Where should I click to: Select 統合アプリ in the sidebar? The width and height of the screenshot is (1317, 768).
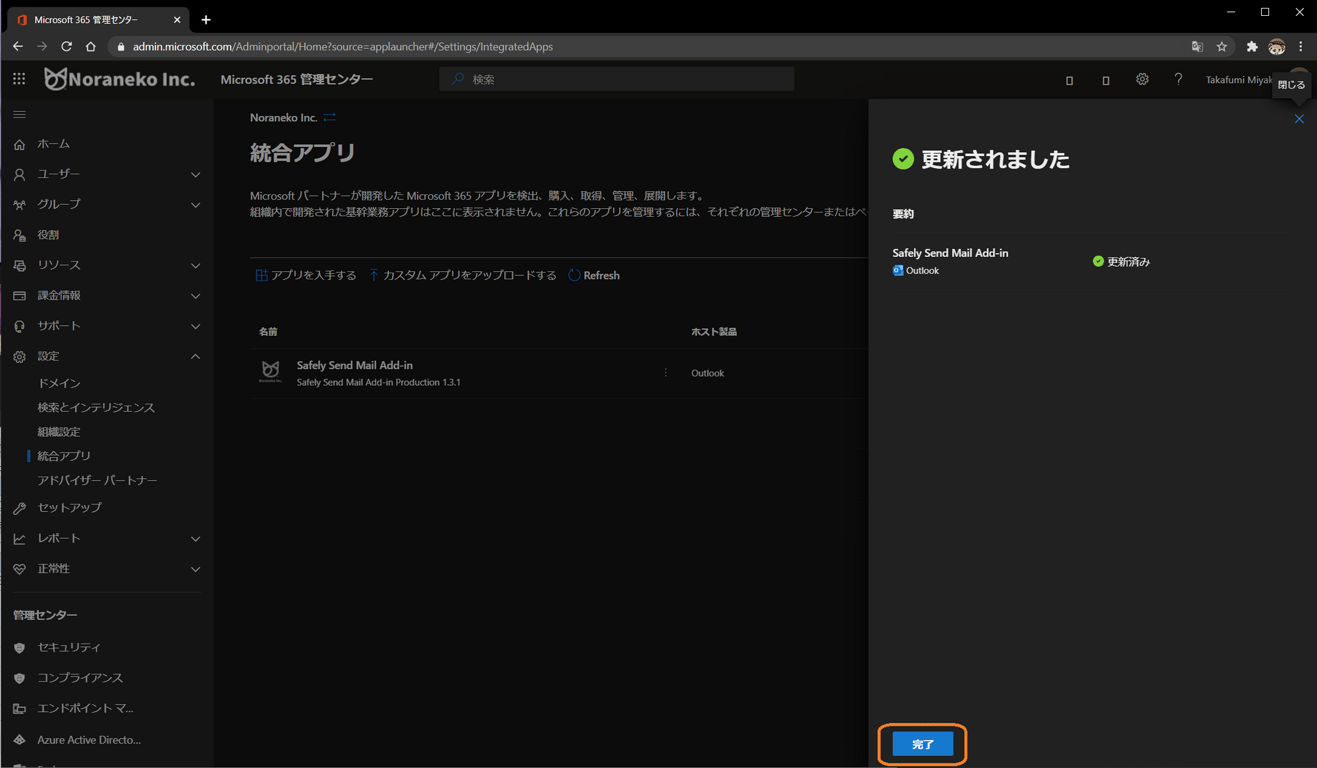(x=64, y=456)
